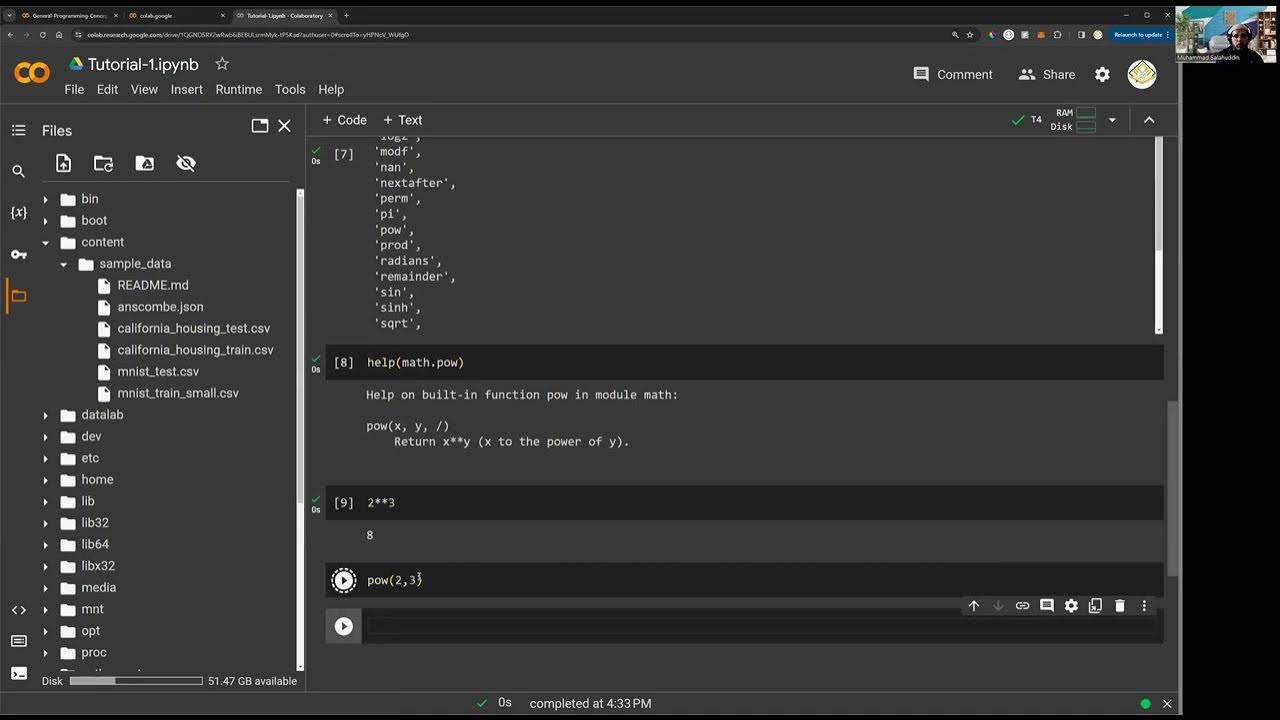Expand the datalab folder
The image size is (1280, 720).
pyautogui.click(x=45, y=415)
